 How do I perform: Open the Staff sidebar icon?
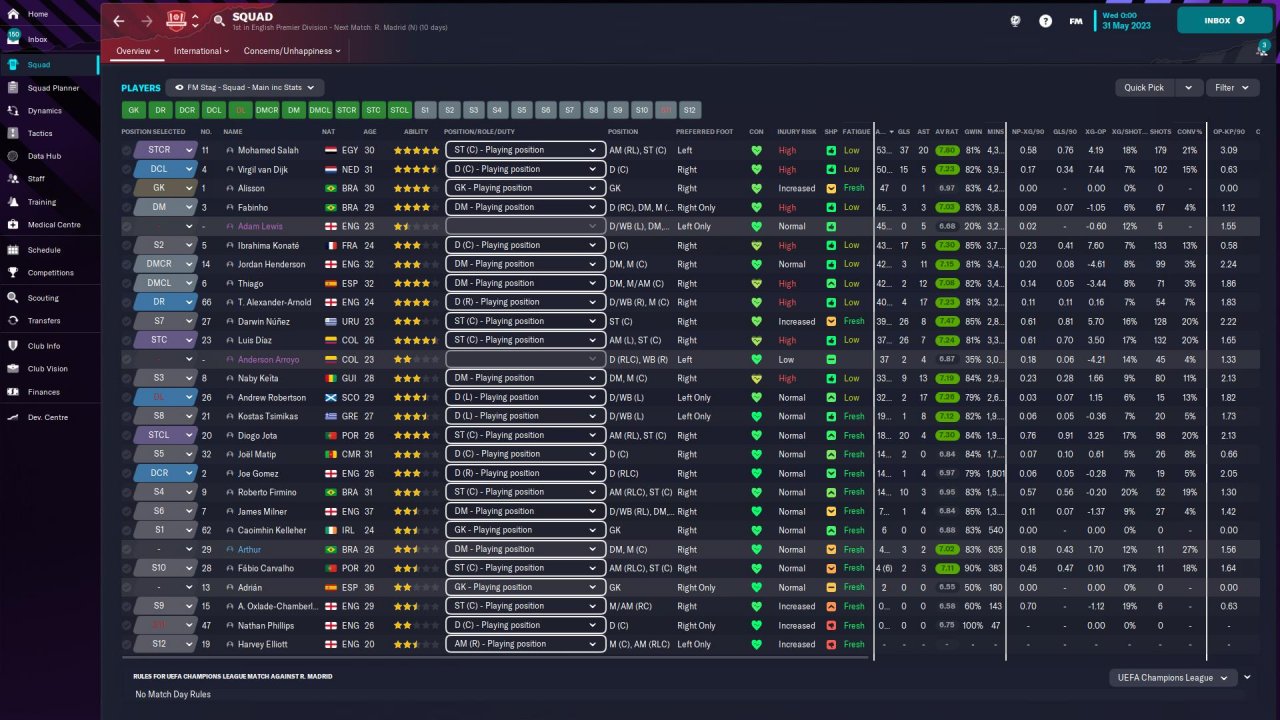[x=13, y=179]
